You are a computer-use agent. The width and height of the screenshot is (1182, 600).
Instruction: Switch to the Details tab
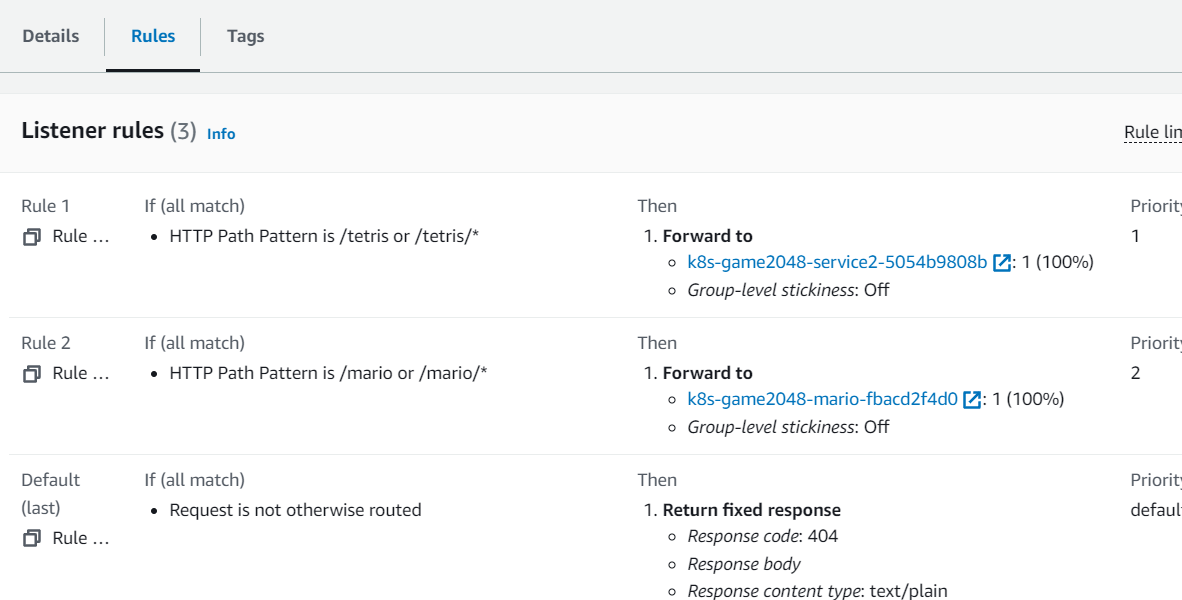(x=51, y=36)
